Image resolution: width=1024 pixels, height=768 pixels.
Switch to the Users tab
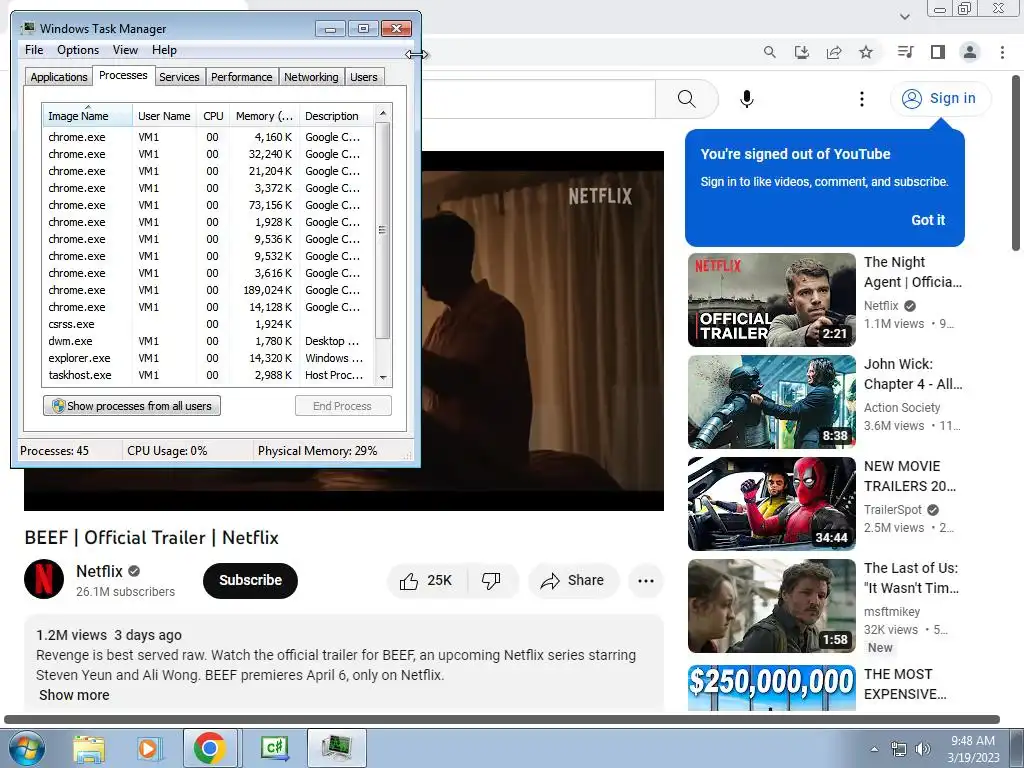pyautogui.click(x=364, y=77)
